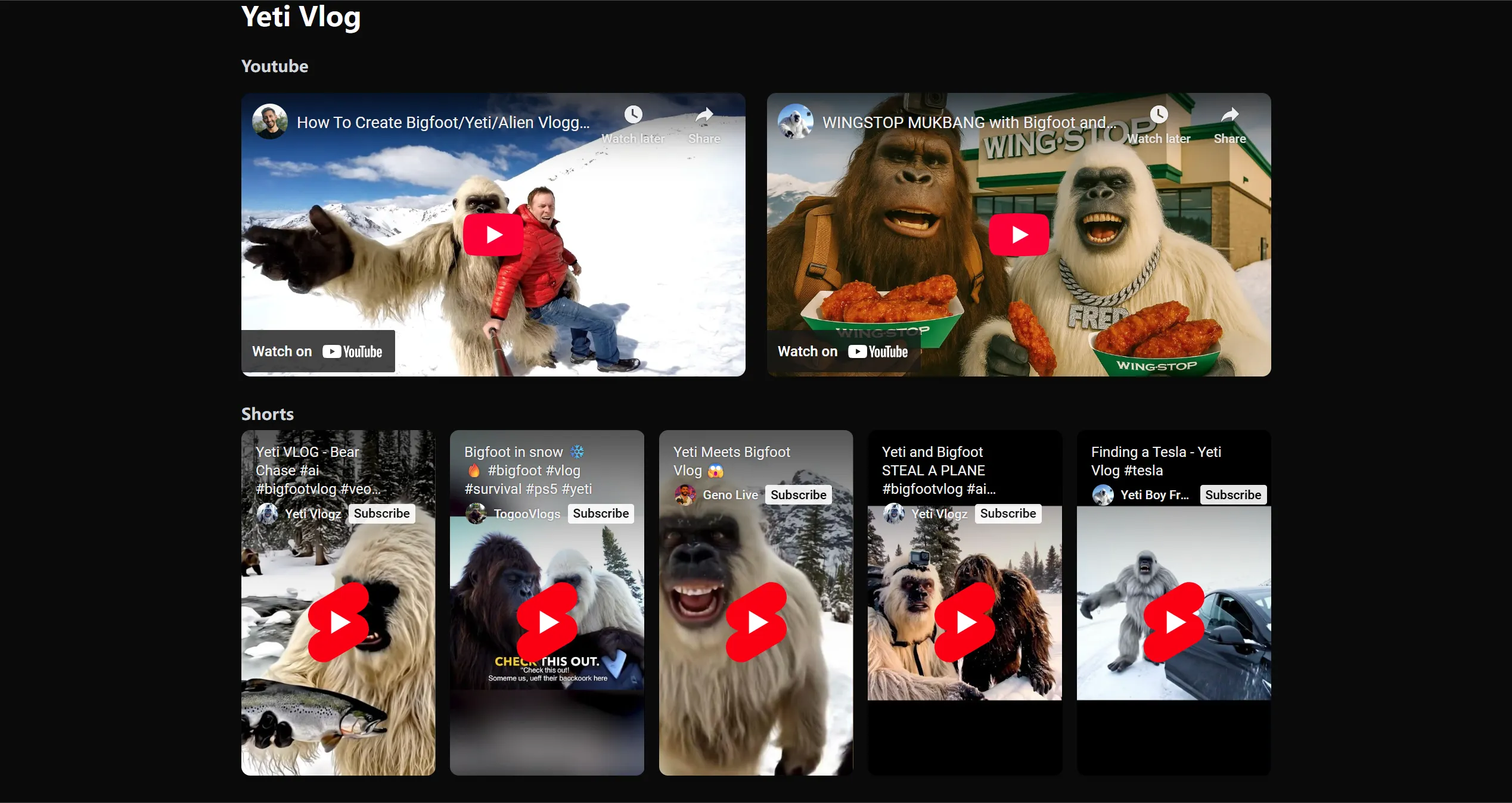The width and height of the screenshot is (1512, 803).
Task: Open Geno Live channel avatar
Action: pyautogui.click(x=685, y=495)
